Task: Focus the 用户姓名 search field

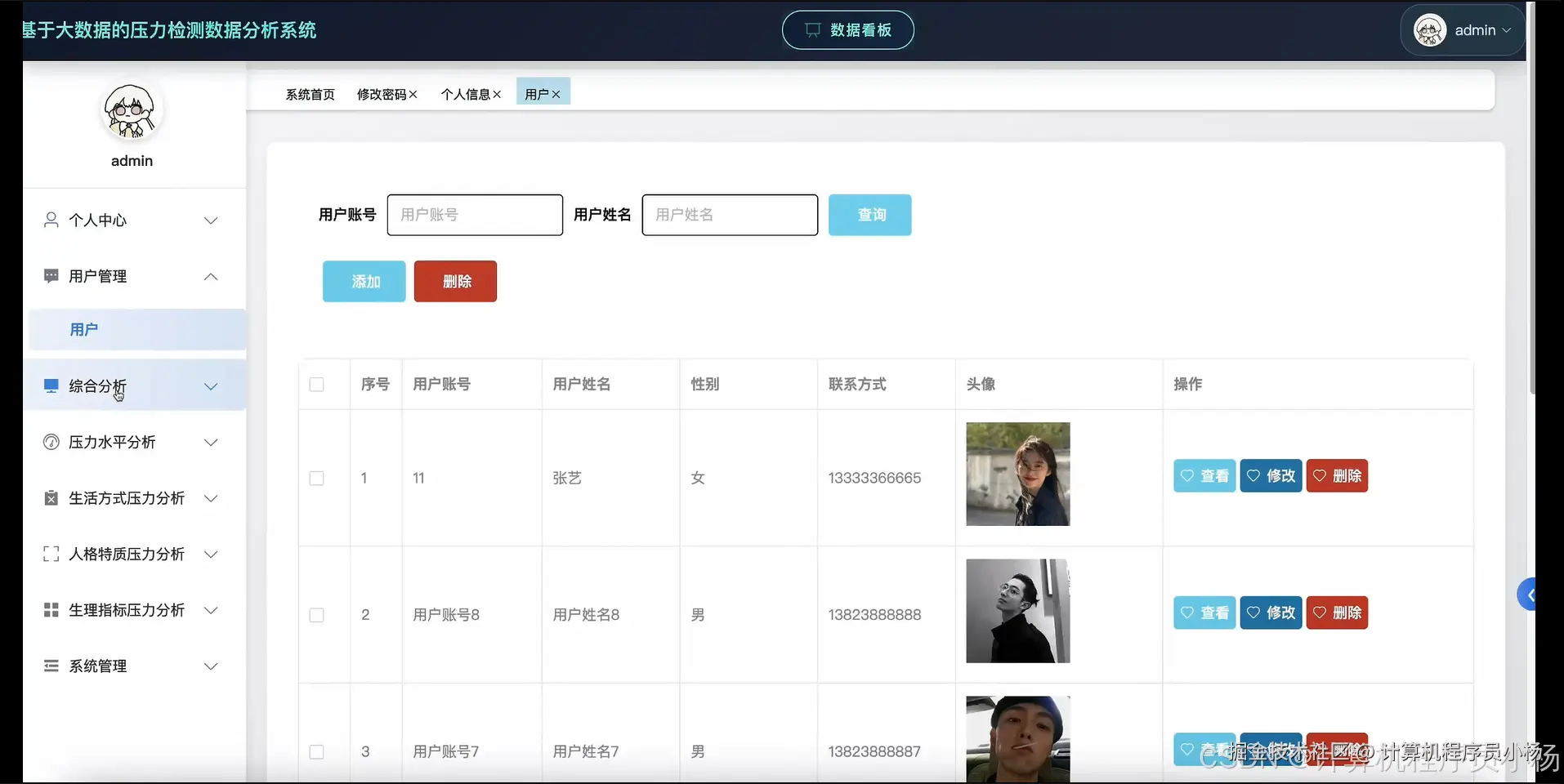Action: 730,215
